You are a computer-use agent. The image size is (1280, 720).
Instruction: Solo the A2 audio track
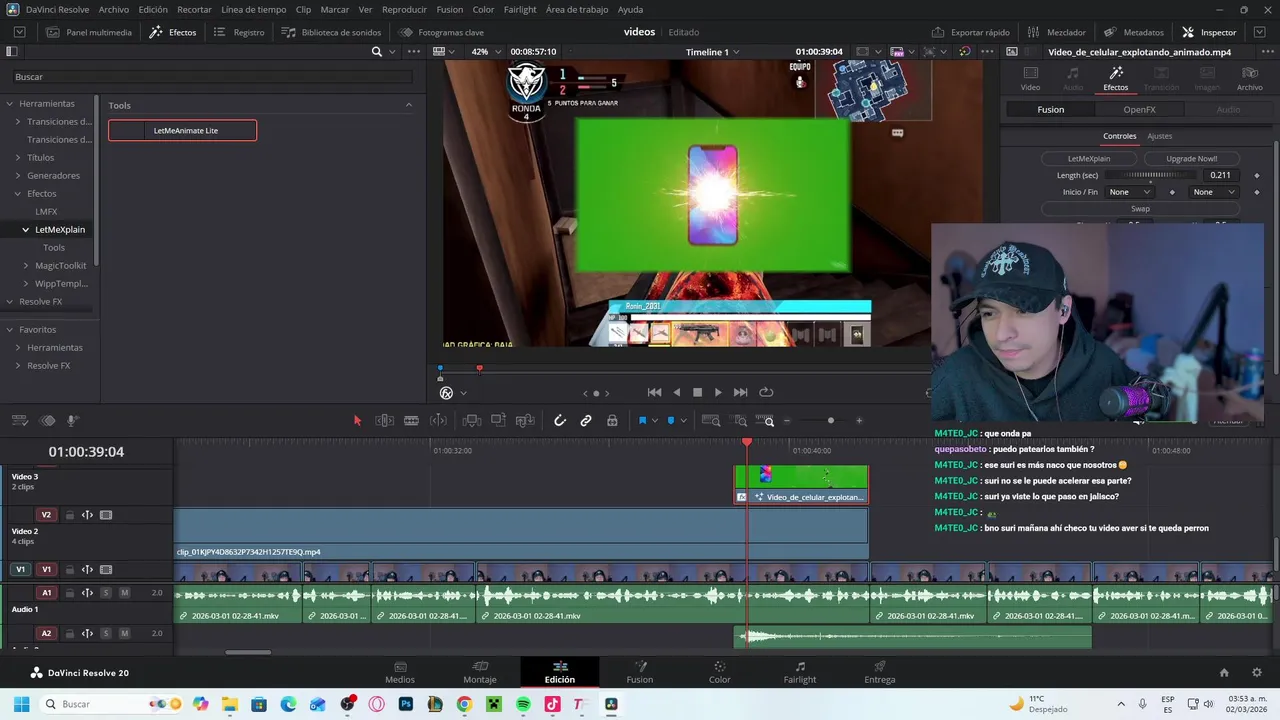pyautogui.click(x=106, y=633)
